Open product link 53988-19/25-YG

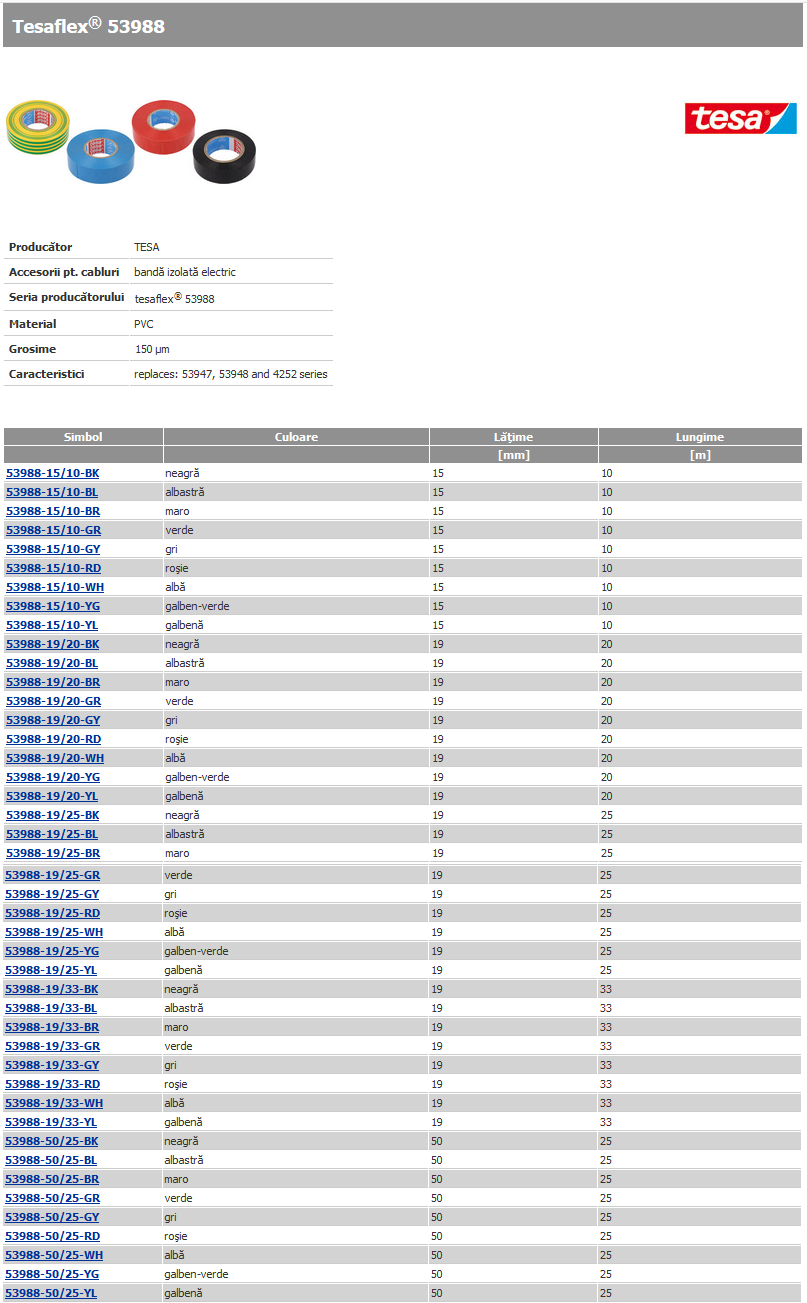pyautogui.click(x=53, y=951)
